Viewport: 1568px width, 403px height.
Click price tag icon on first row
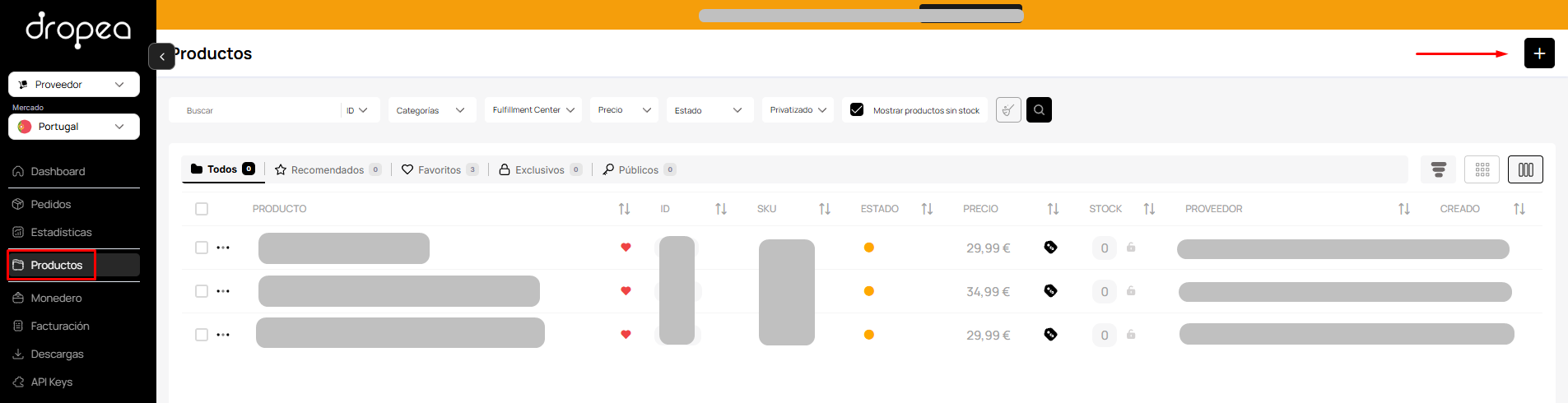pyautogui.click(x=1050, y=247)
